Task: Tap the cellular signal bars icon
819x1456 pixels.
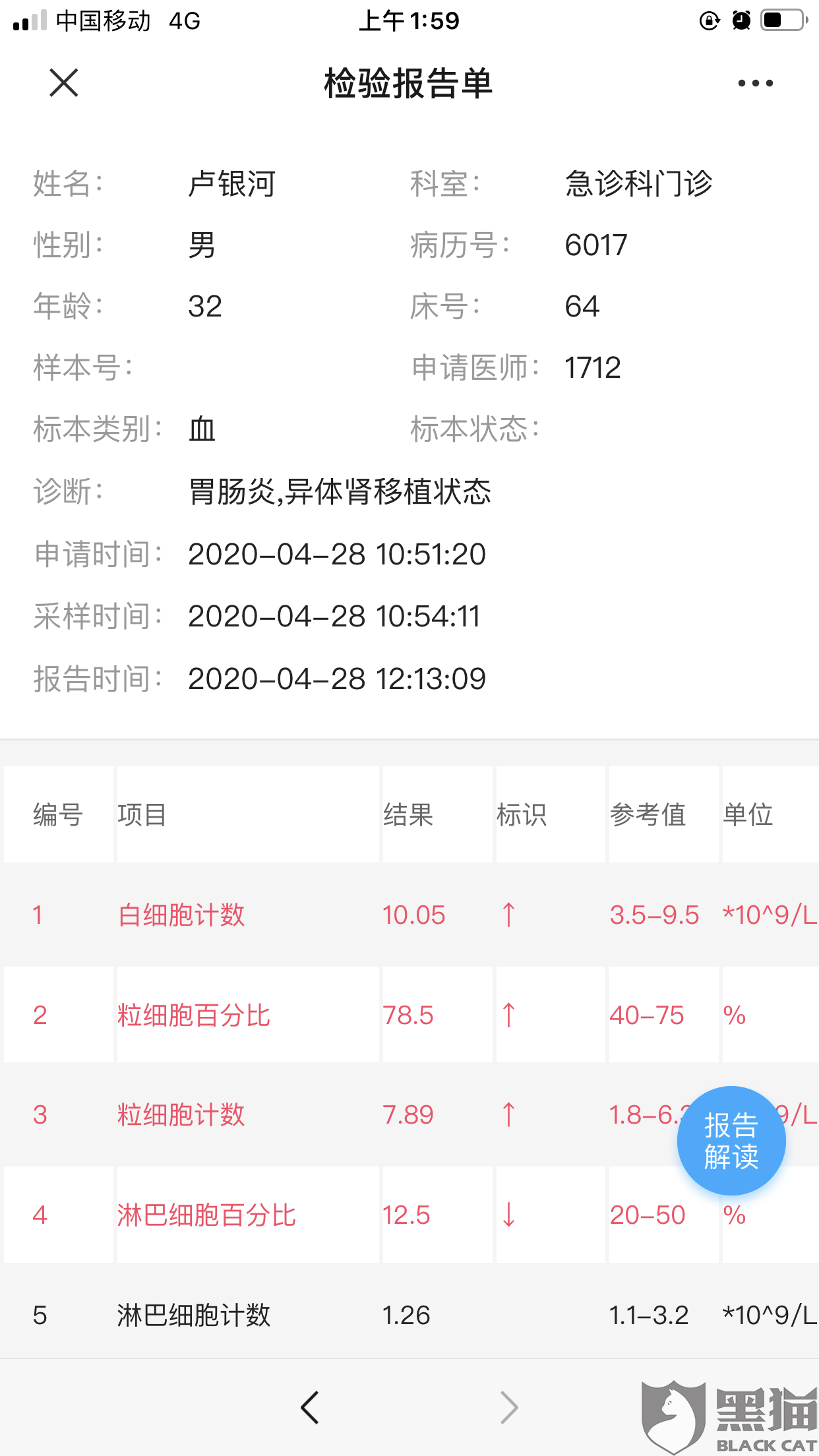Action: click(30, 20)
